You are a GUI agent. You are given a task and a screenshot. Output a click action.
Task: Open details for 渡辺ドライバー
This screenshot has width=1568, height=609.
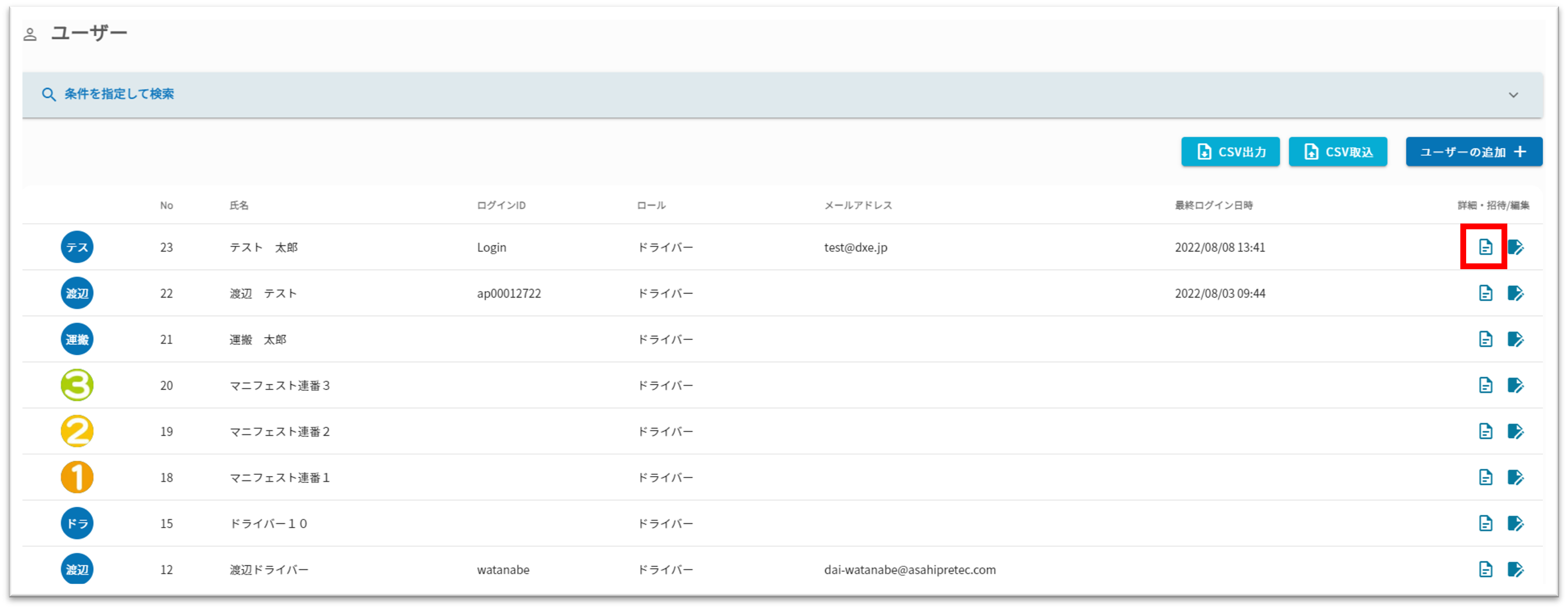1485,570
